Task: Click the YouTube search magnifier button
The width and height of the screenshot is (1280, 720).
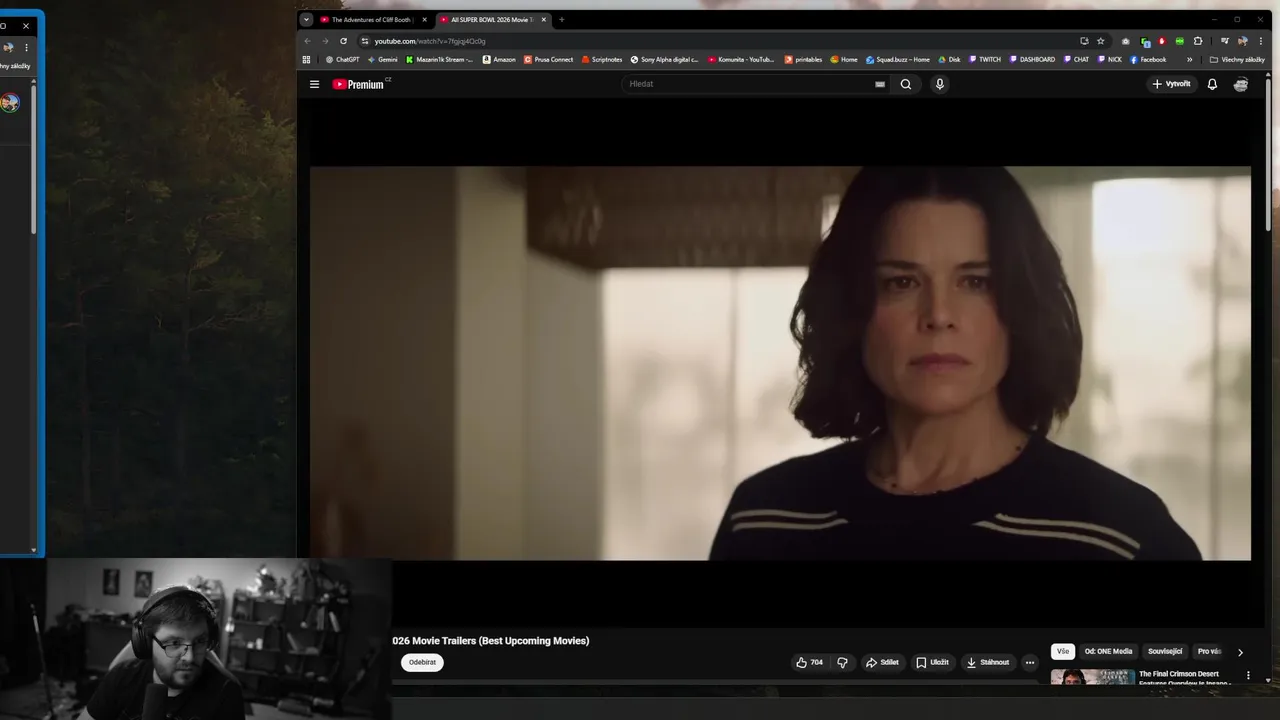Action: [906, 84]
